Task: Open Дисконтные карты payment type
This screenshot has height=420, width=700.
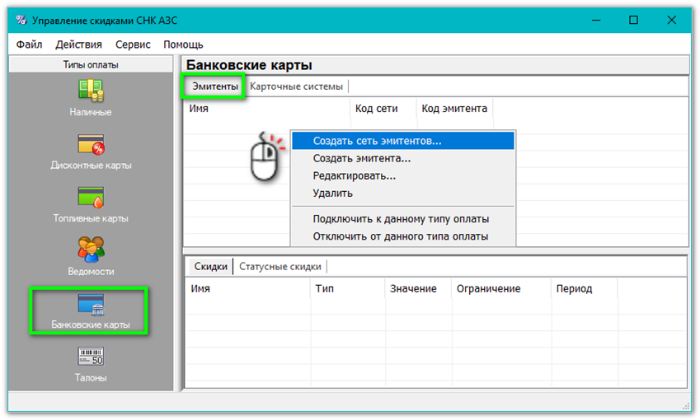Action: 91,145
